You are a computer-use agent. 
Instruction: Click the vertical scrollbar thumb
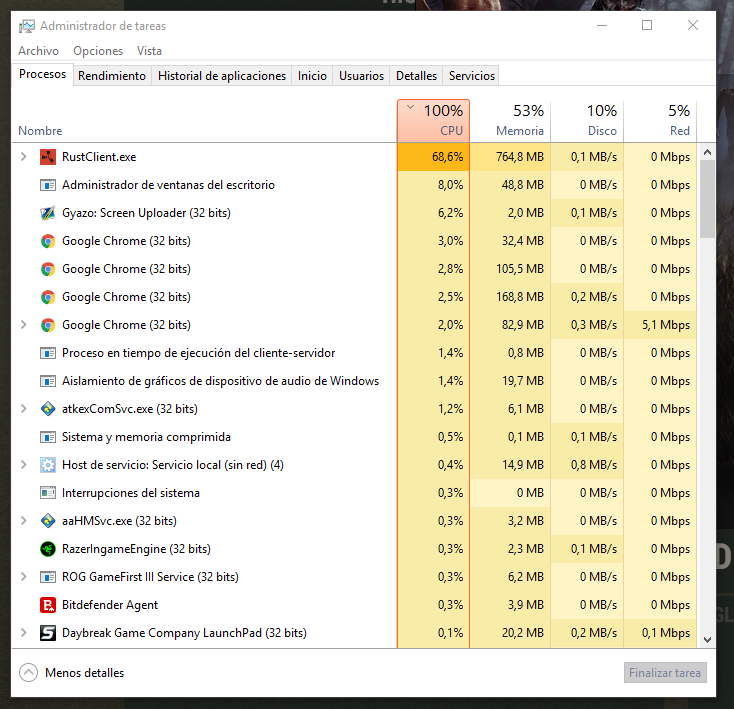tap(707, 199)
